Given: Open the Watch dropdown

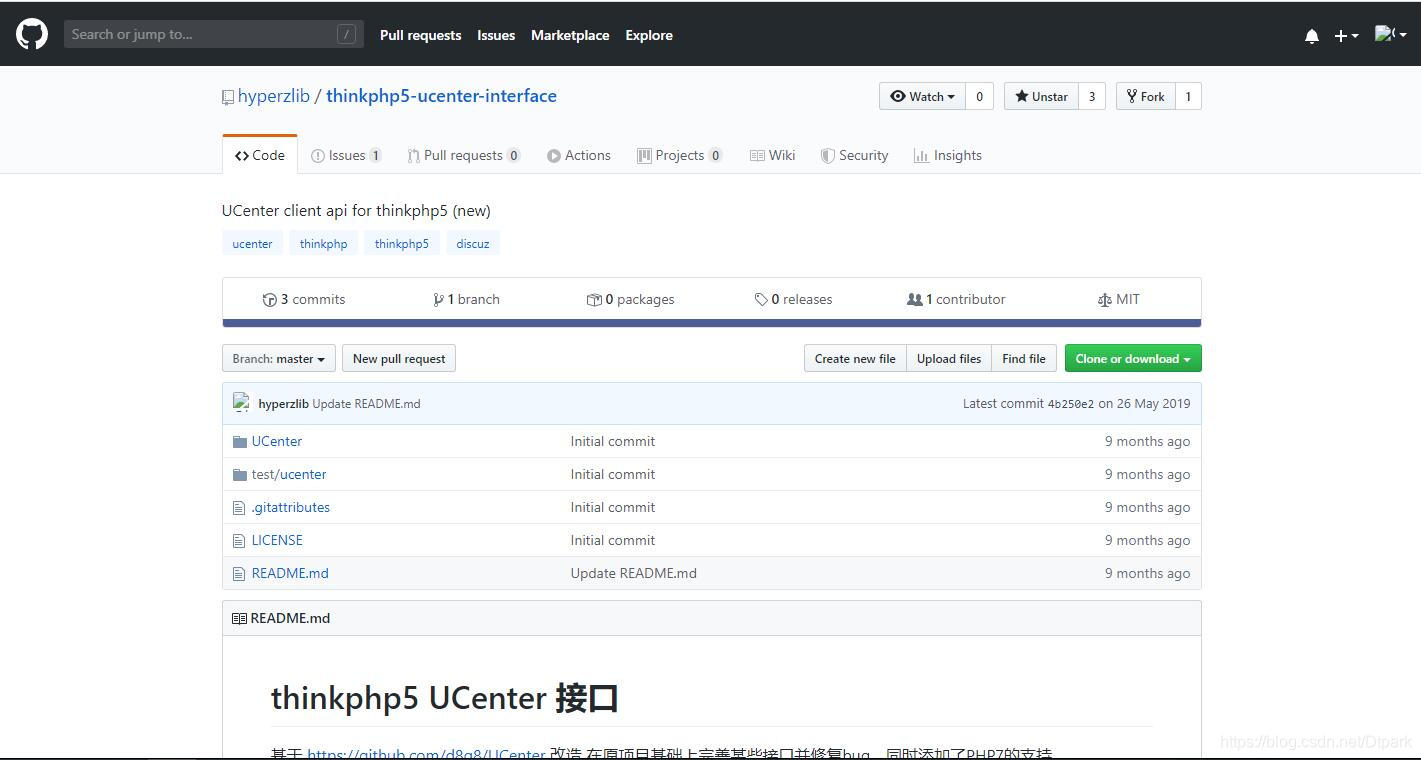Looking at the screenshot, I should tap(922, 96).
